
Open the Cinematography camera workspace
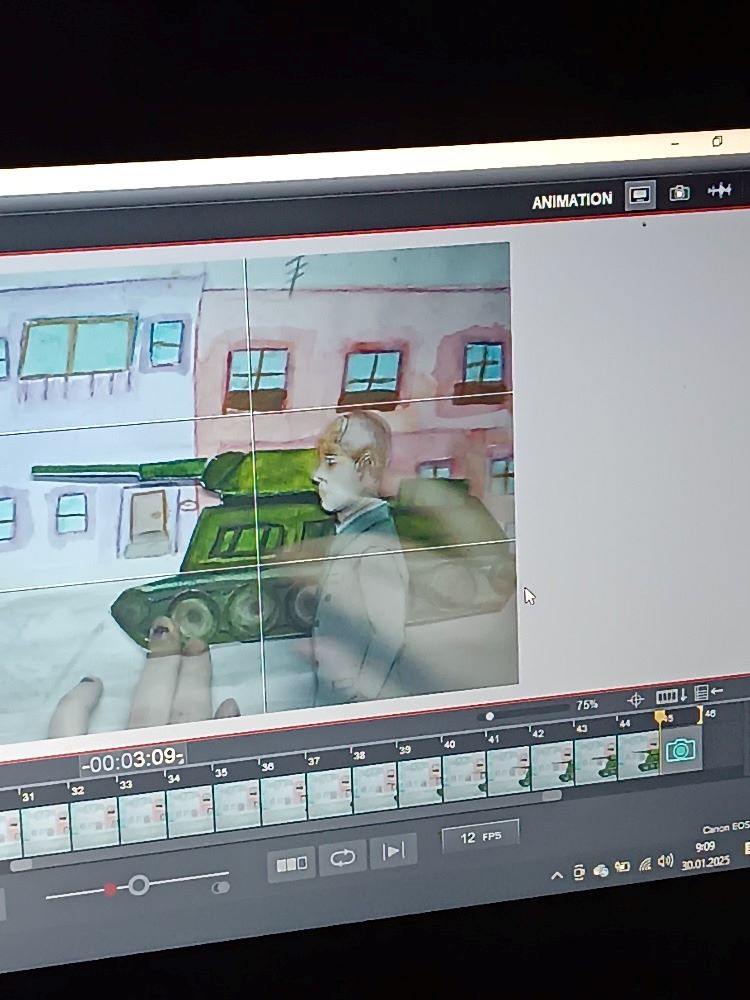679,192
